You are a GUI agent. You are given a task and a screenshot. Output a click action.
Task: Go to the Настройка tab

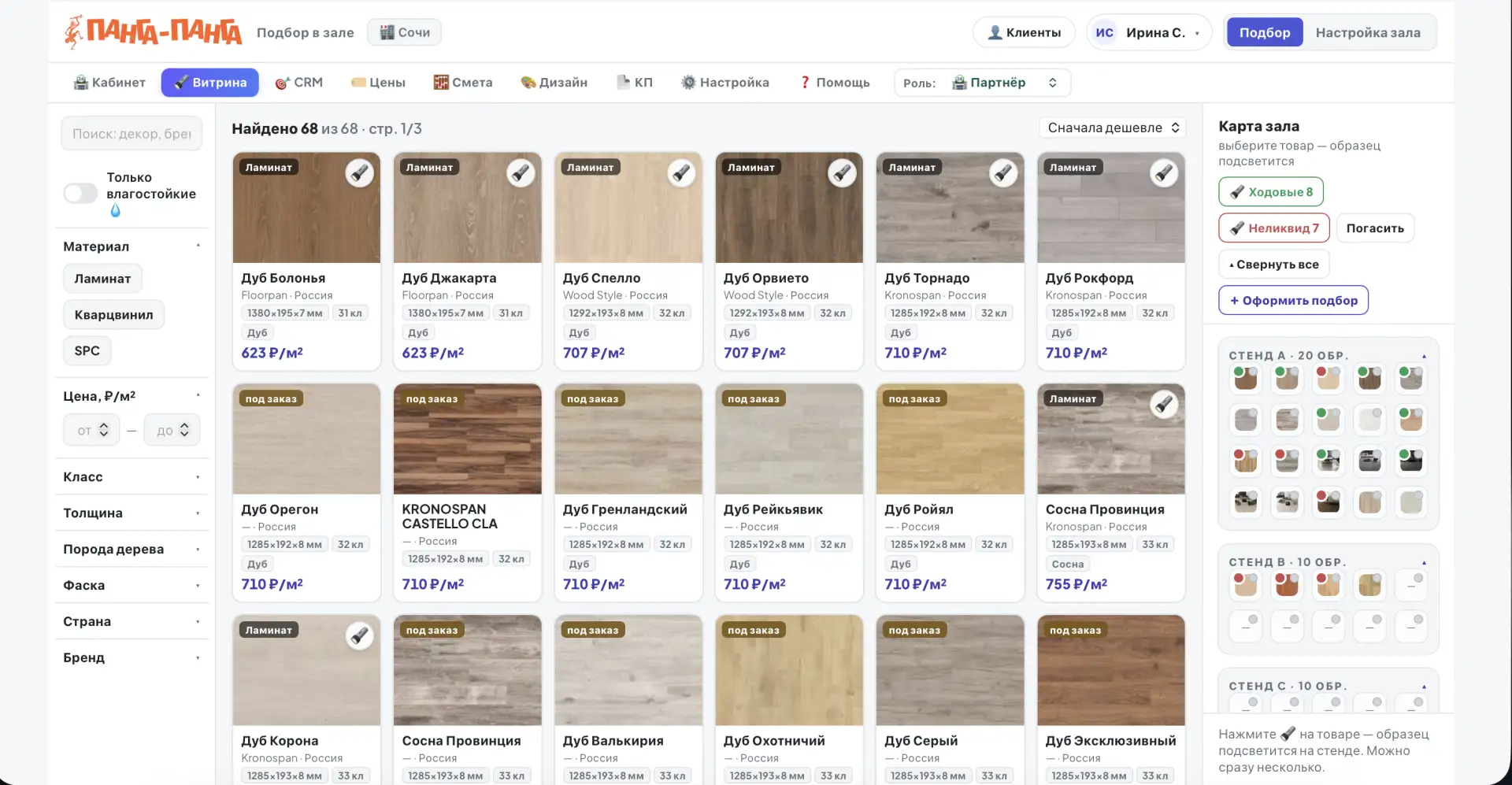725,83
